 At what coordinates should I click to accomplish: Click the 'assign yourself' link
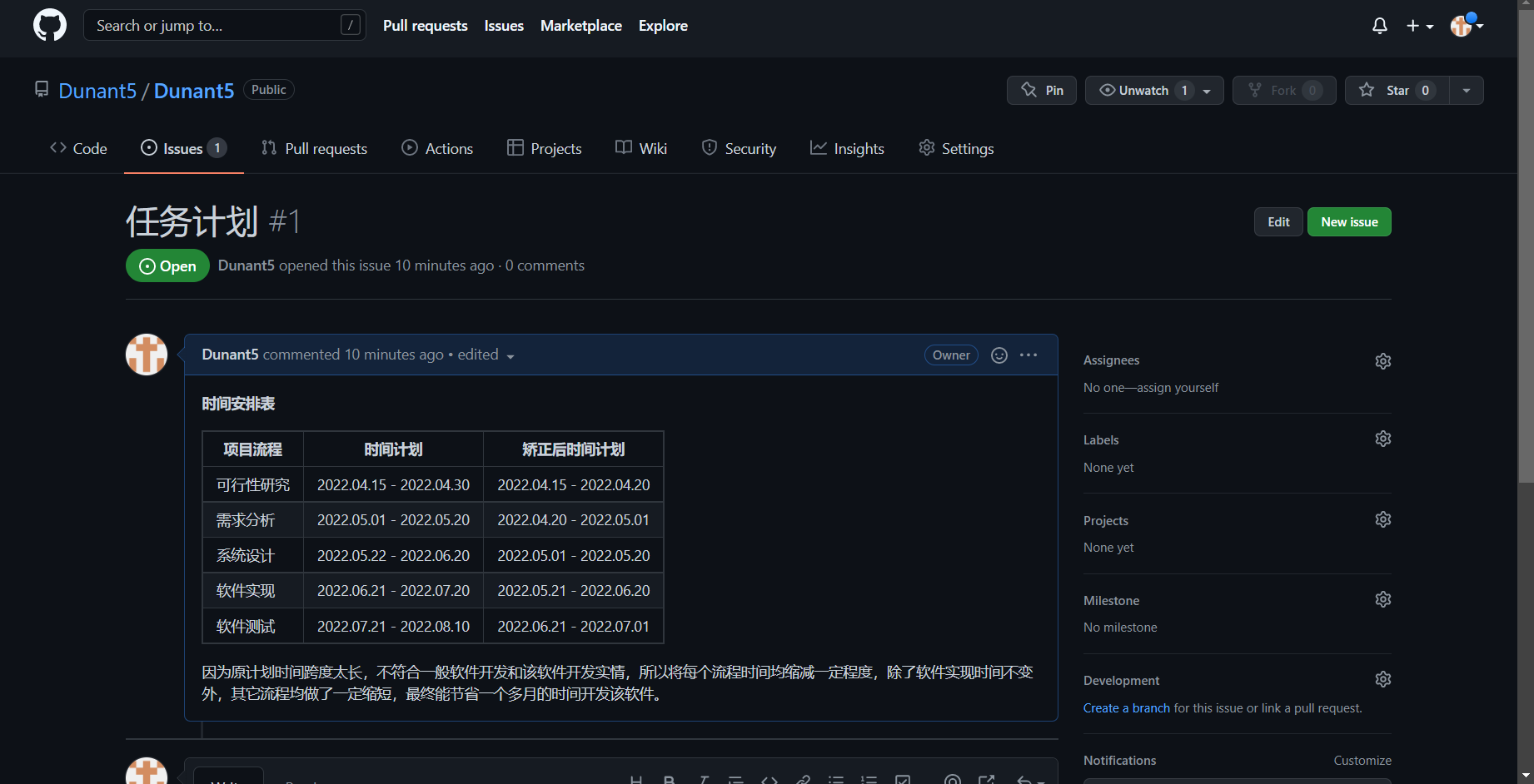(1178, 388)
